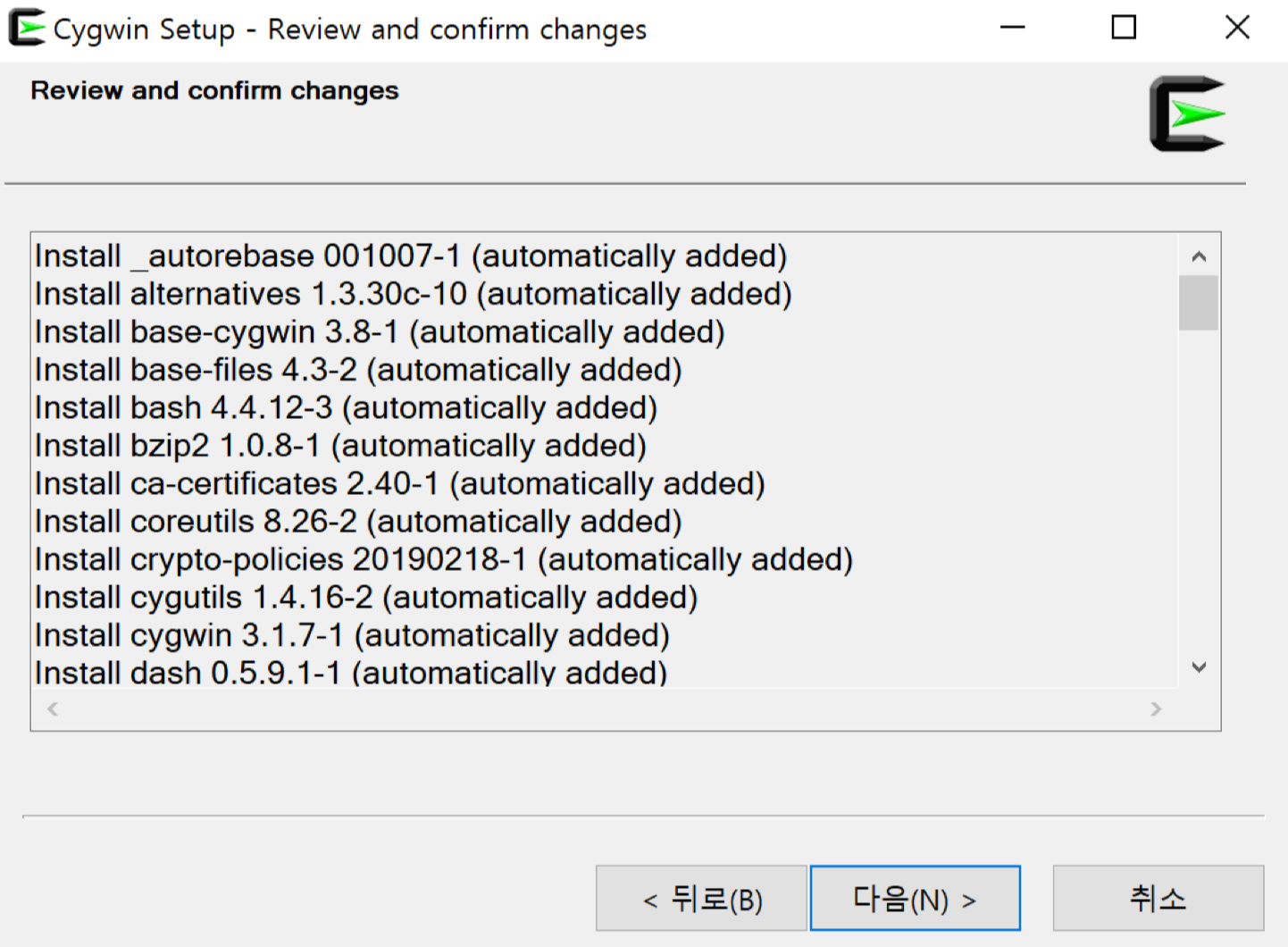This screenshot has width=1288, height=947.
Task: Cancel setup with the 취소 button
Action: click(x=1158, y=898)
